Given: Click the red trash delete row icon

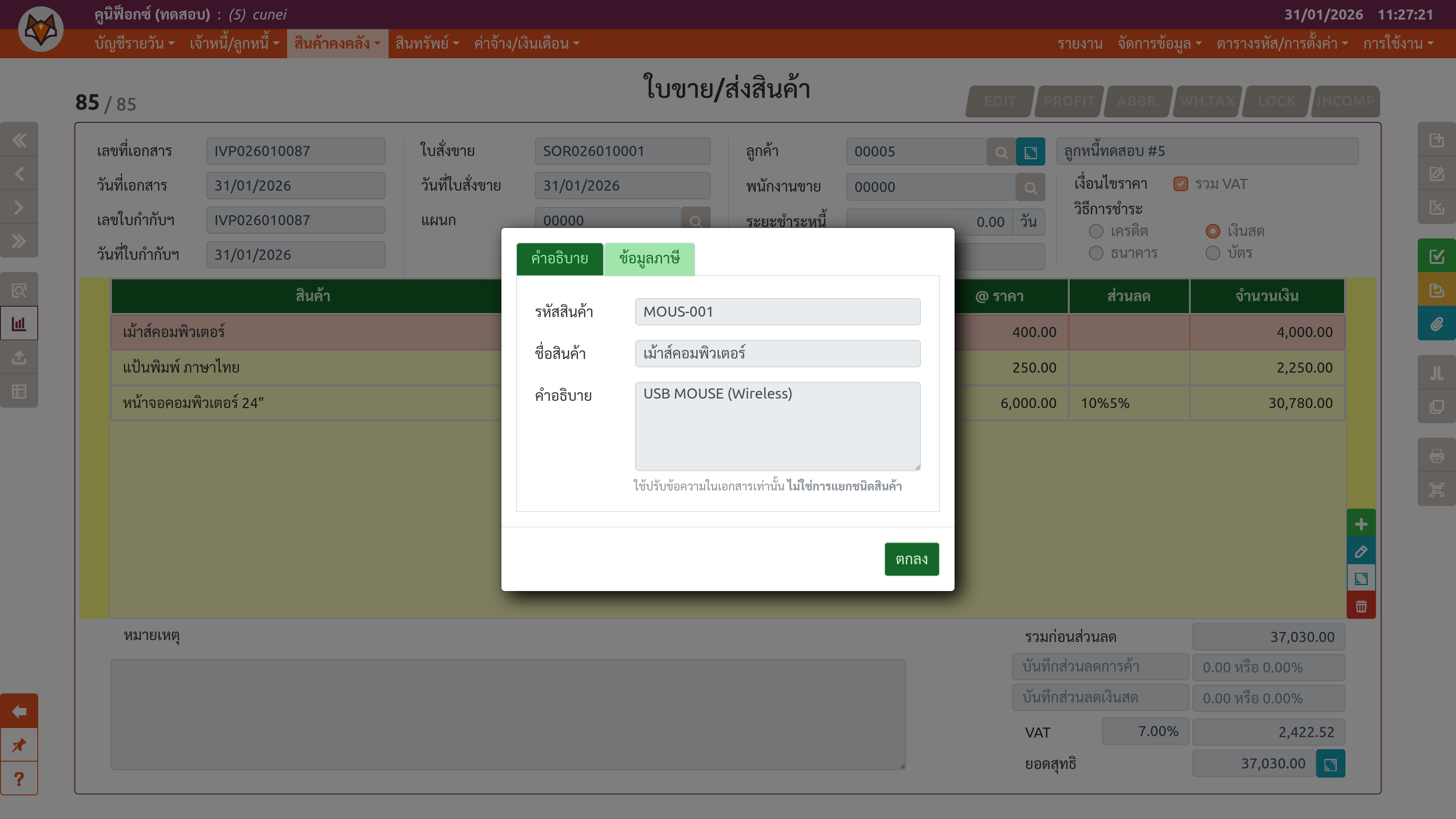Looking at the screenshot, I should (x=1361, y=606).
